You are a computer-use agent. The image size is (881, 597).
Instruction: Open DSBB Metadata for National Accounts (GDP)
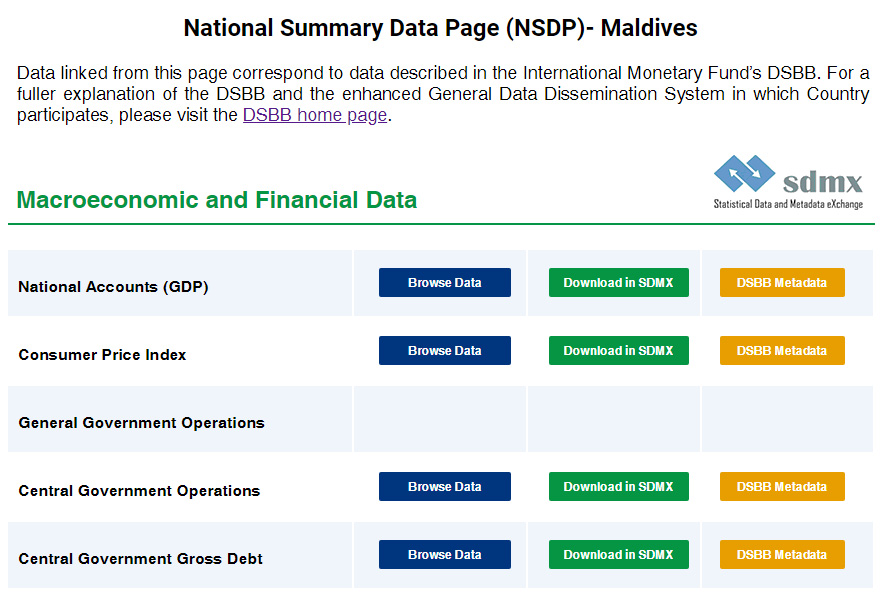point(782,282)
